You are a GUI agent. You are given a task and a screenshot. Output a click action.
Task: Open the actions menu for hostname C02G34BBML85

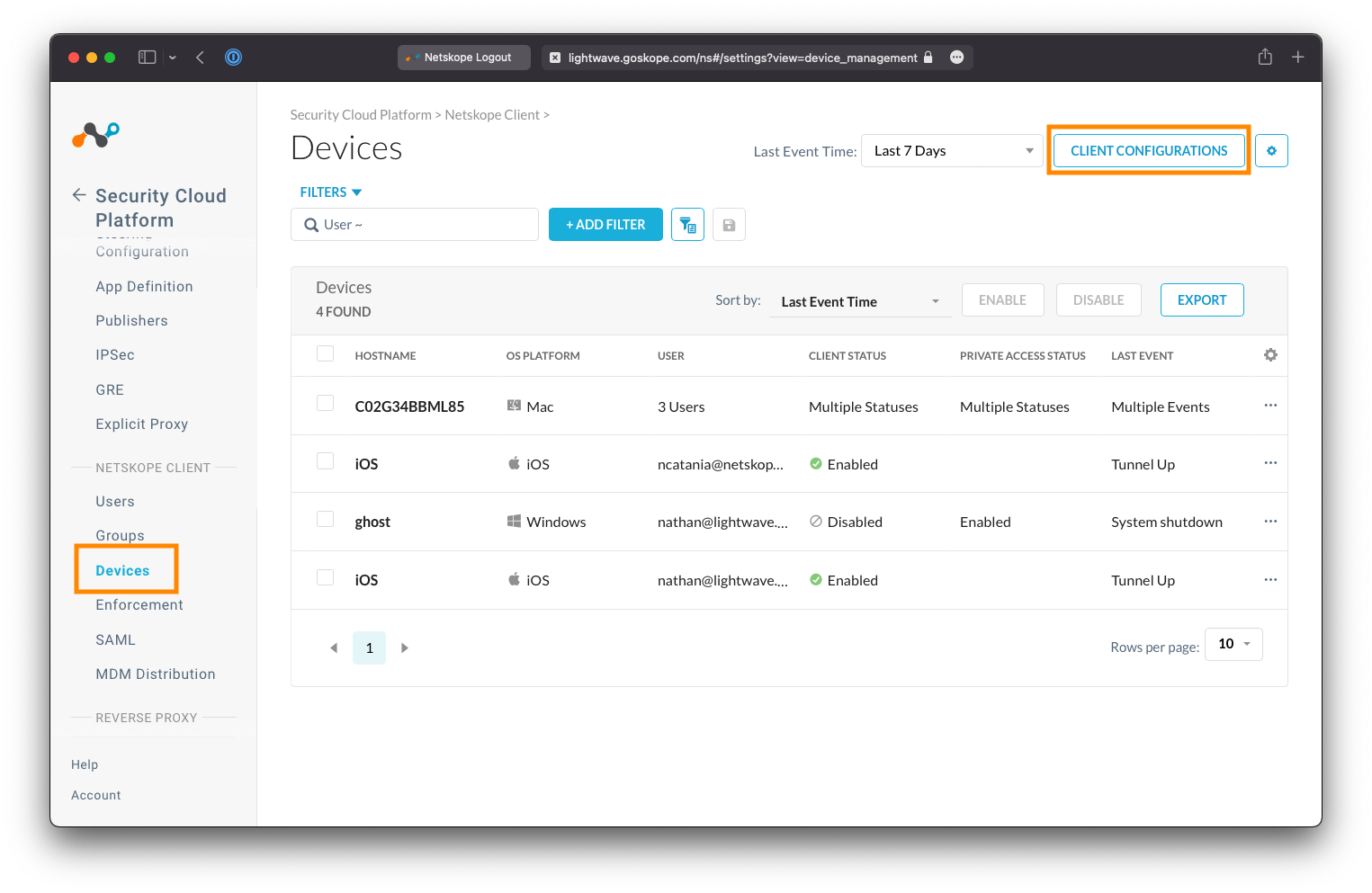coord(1269,405)
